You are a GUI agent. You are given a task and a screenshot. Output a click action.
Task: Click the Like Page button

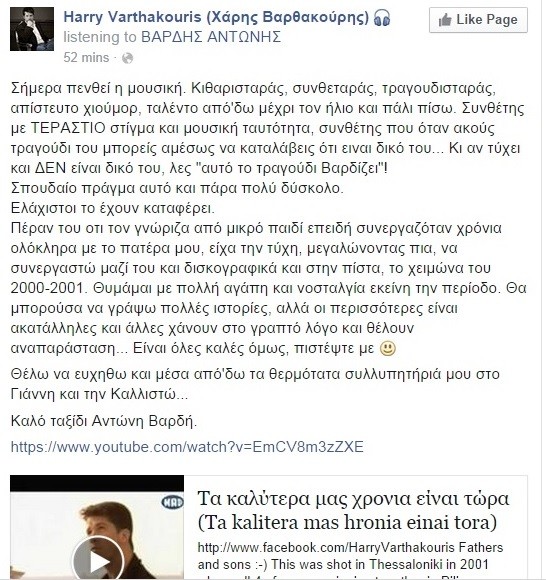(x=478, y=20)
